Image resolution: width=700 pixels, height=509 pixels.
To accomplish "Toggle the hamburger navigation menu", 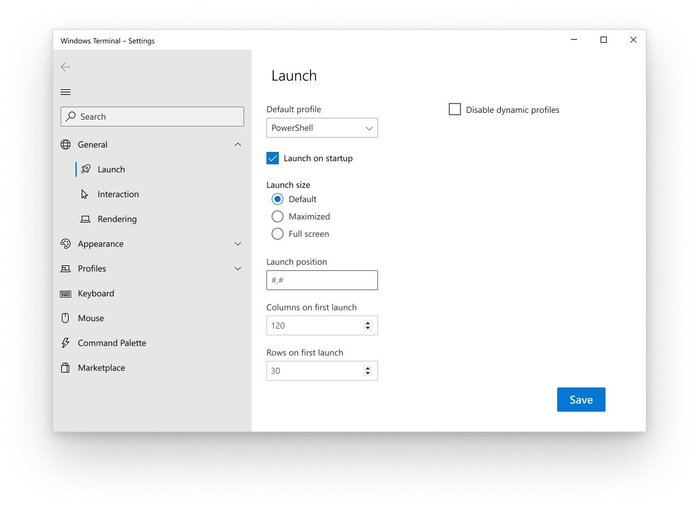I will [x=66, y=92].
